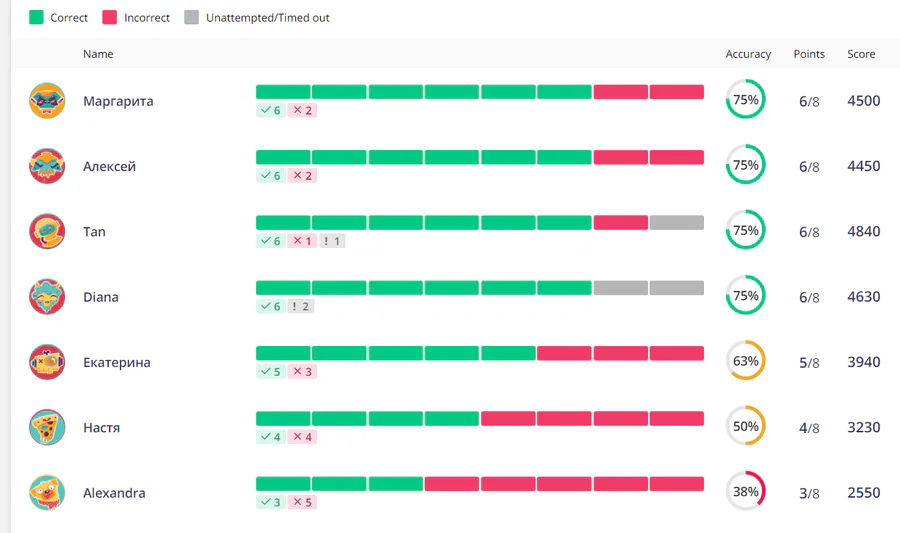Click Екатерина's avatar icon
Screen dimensions: 900x533
pos(47,362)
